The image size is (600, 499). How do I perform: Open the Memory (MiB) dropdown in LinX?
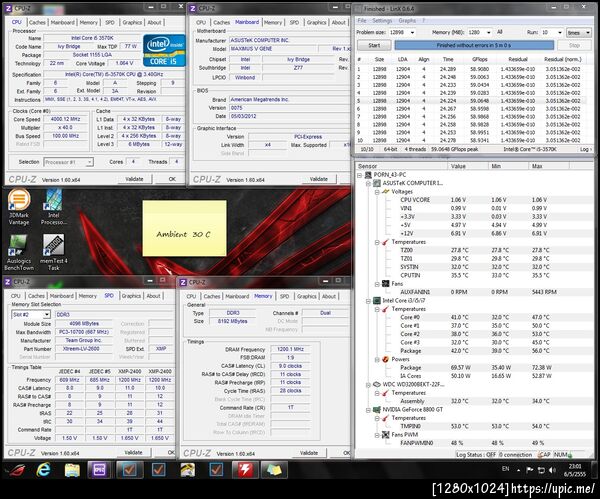point(489,33)
